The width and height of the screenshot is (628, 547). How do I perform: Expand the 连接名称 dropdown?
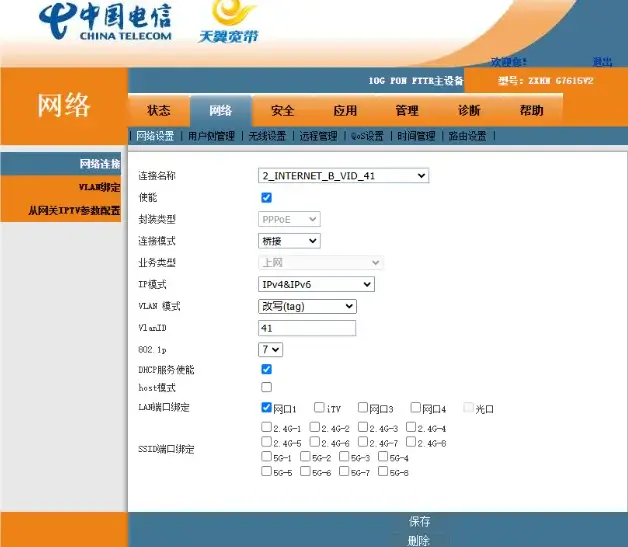[x=344, y=175]
